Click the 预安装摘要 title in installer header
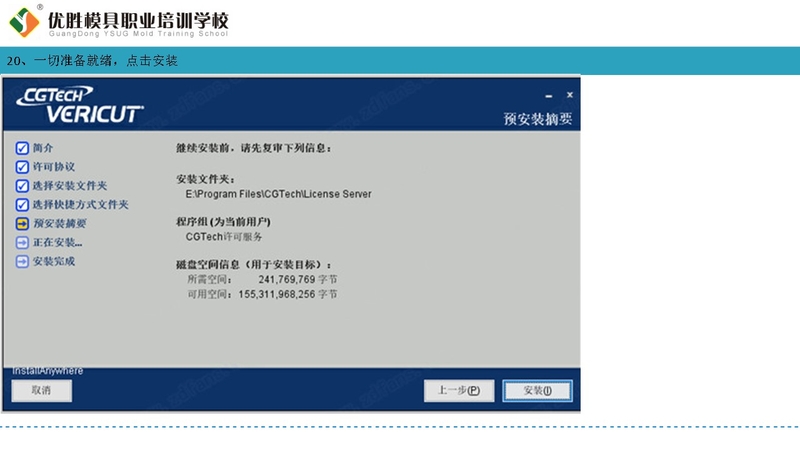Viewport: 800px width, 450px height. pyautogui.click(x=538, y=119)
